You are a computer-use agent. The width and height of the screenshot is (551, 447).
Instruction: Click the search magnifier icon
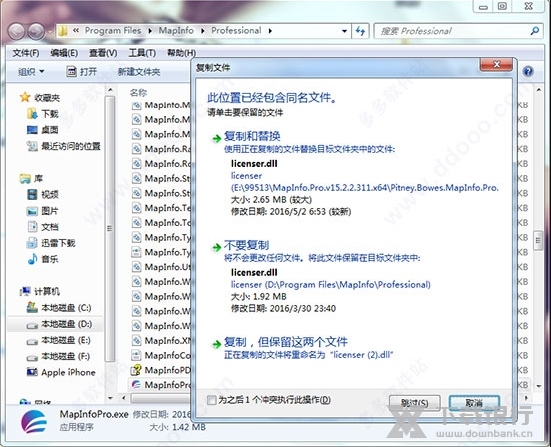tap(534, 31)
